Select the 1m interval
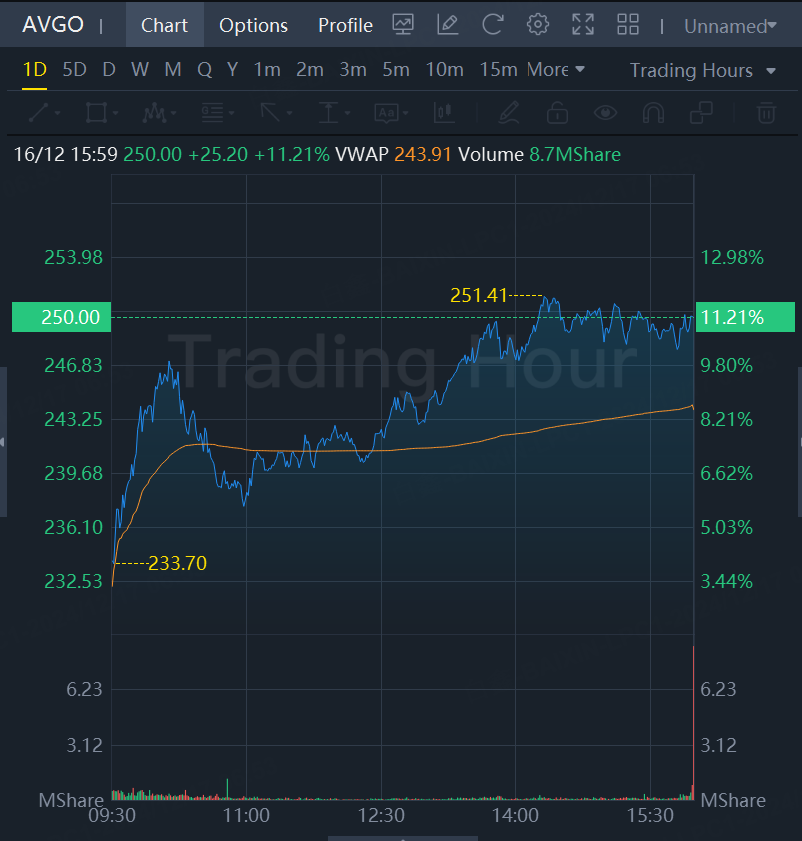802x841 pixels. (267, 70)
